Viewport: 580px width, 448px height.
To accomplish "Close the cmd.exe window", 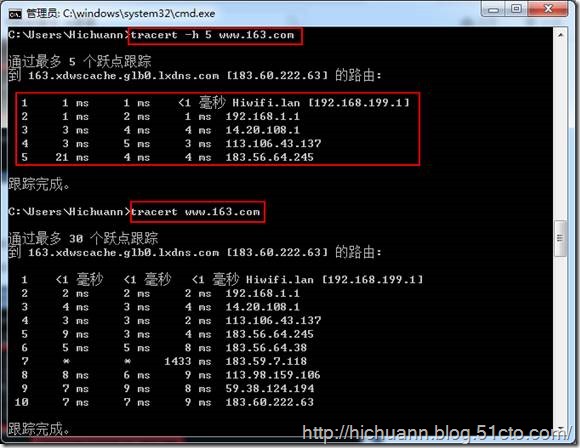I will 548,9.
